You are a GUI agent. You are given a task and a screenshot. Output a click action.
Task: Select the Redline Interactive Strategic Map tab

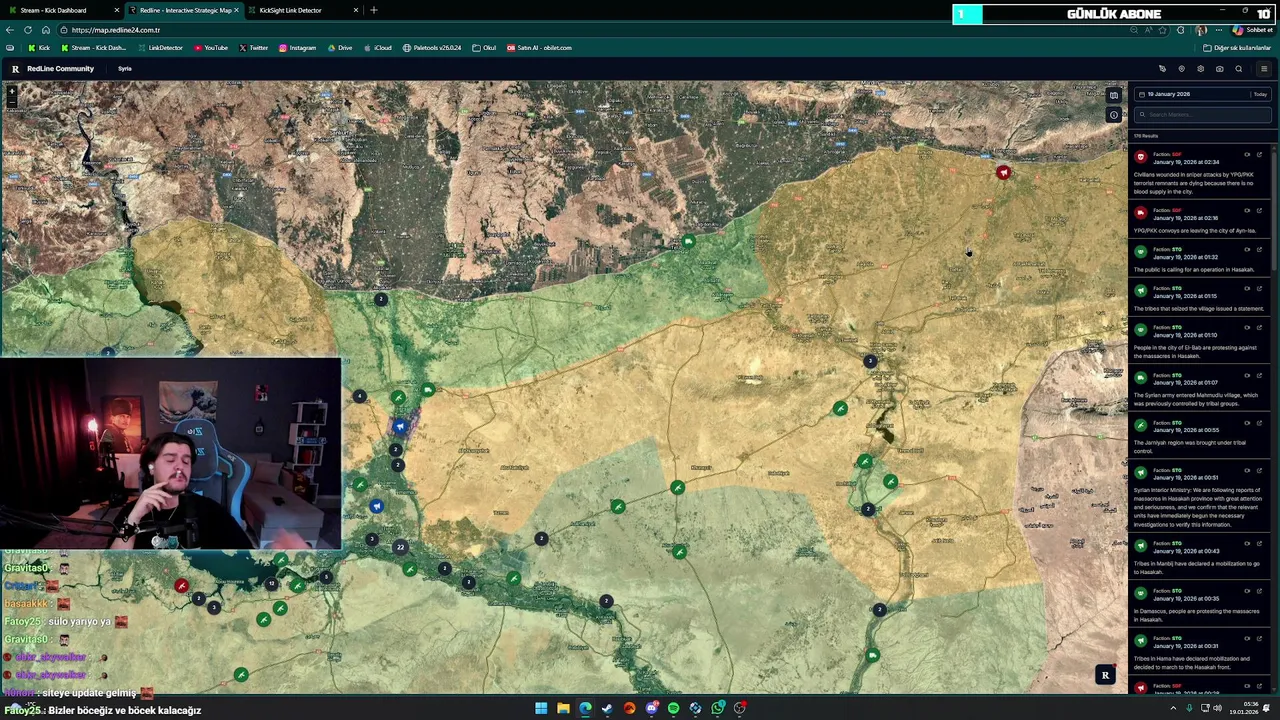(183, 10)
